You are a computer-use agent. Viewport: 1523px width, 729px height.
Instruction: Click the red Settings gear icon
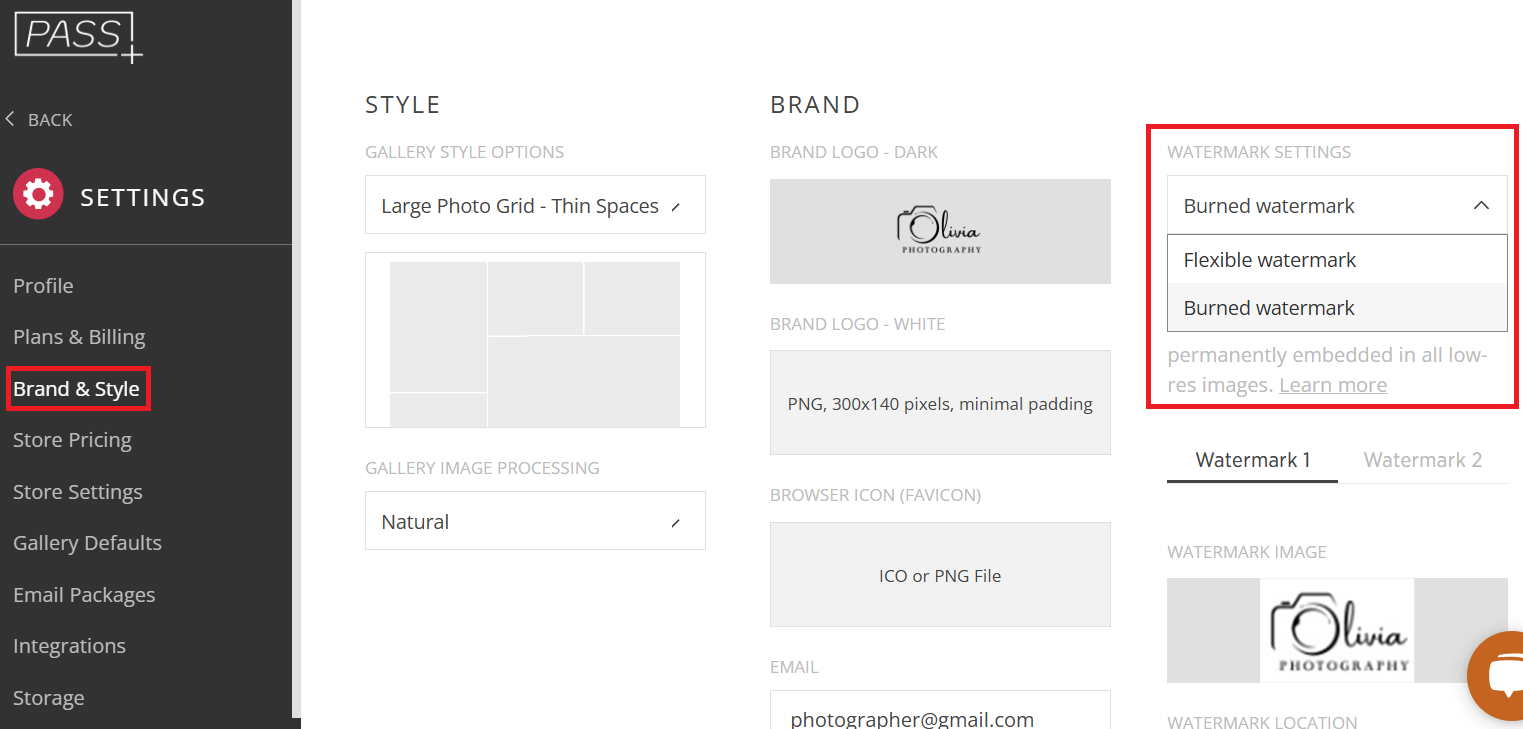(x=38, y=194)
